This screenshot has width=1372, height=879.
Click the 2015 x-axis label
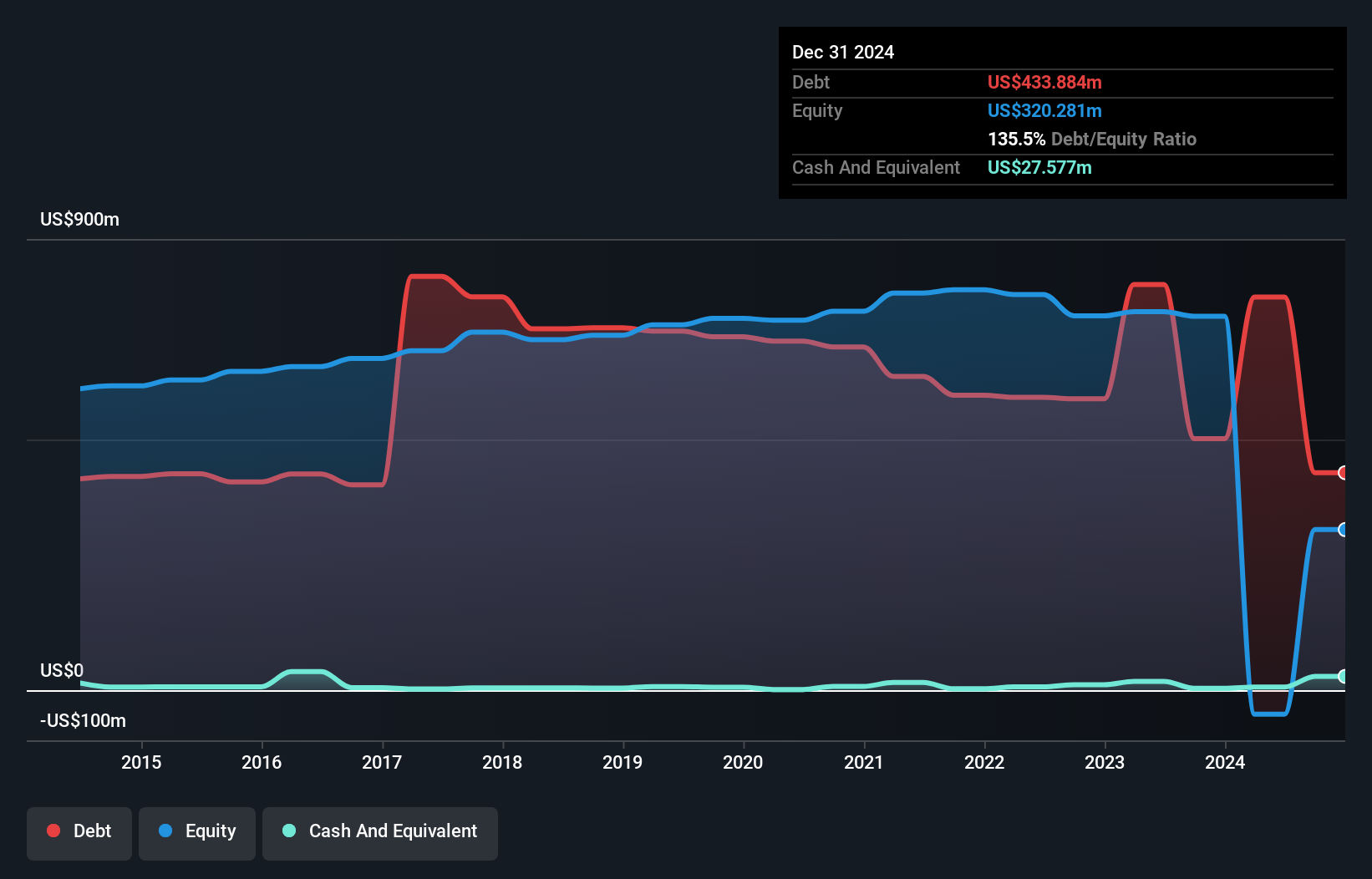[141, 762]
